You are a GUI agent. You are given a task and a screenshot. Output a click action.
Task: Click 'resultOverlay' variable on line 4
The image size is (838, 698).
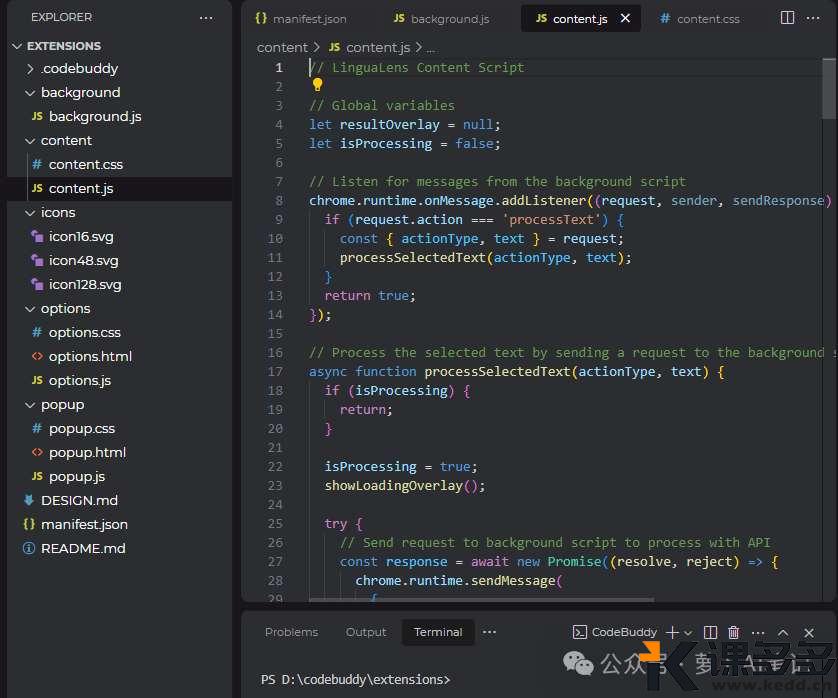(390, 125)
